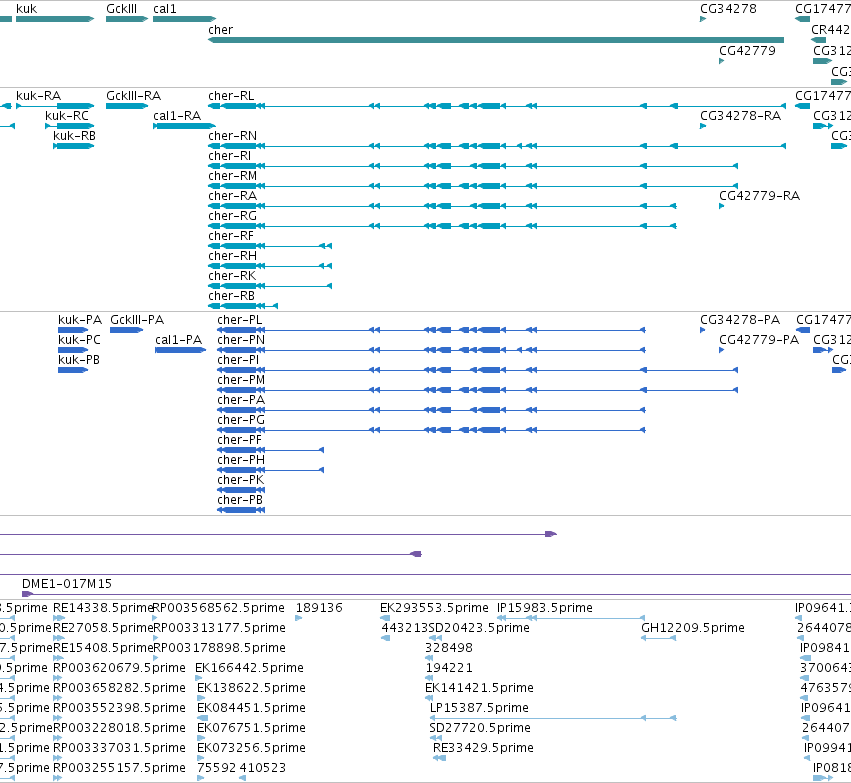
Task: Select the cher-PG protein label
Action: pos(241,421)
